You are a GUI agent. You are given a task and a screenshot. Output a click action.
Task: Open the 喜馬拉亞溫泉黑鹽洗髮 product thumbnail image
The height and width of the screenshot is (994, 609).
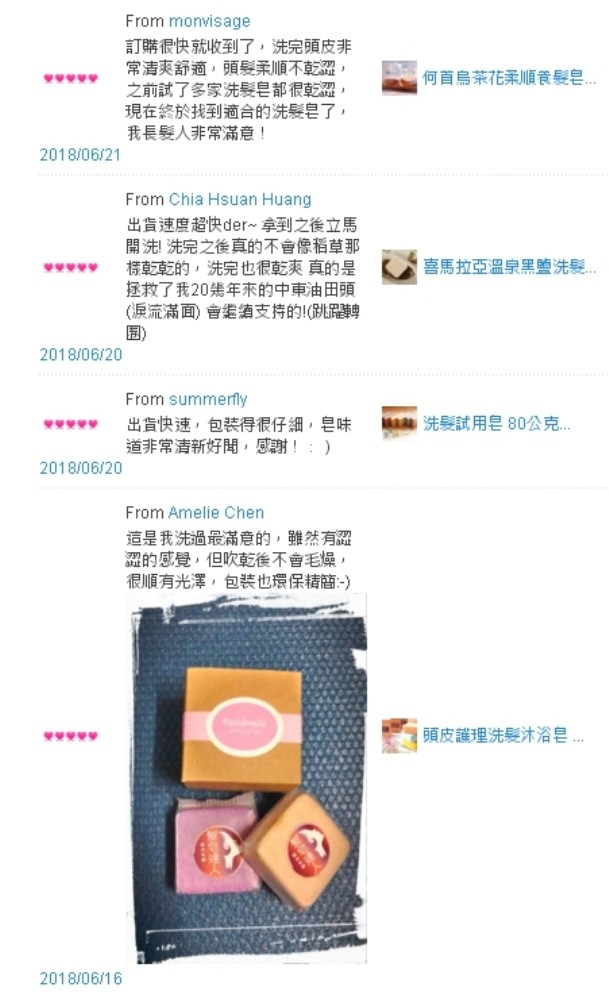399,267
